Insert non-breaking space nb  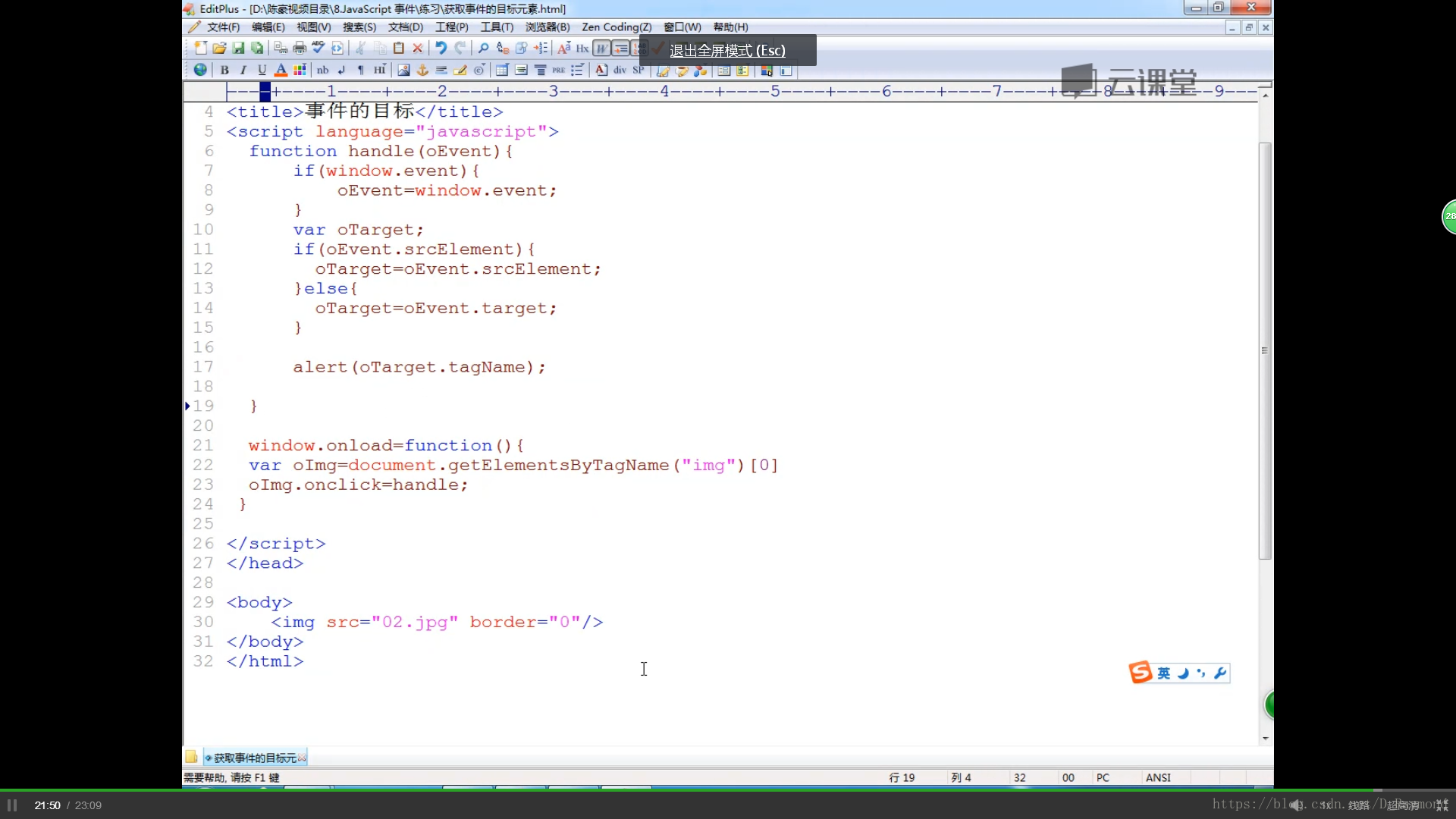323,70
